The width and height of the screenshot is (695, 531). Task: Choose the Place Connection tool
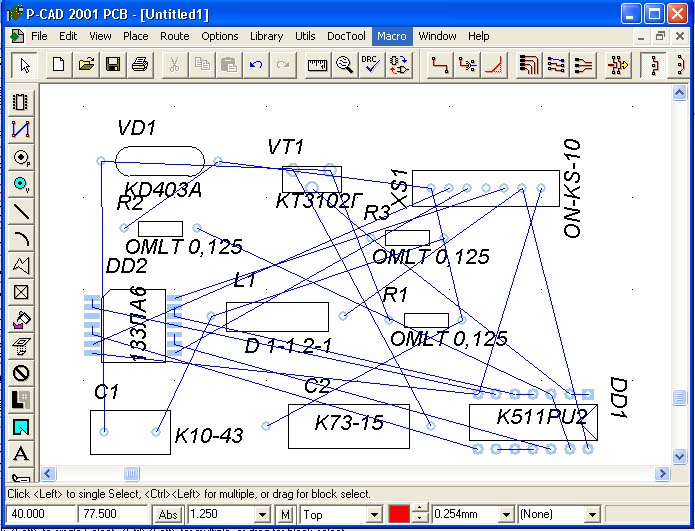pos(20,129)
